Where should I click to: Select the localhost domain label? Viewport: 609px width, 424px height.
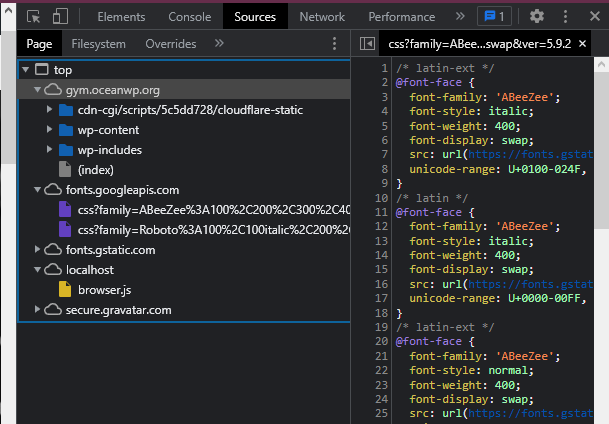click(90, 270)
